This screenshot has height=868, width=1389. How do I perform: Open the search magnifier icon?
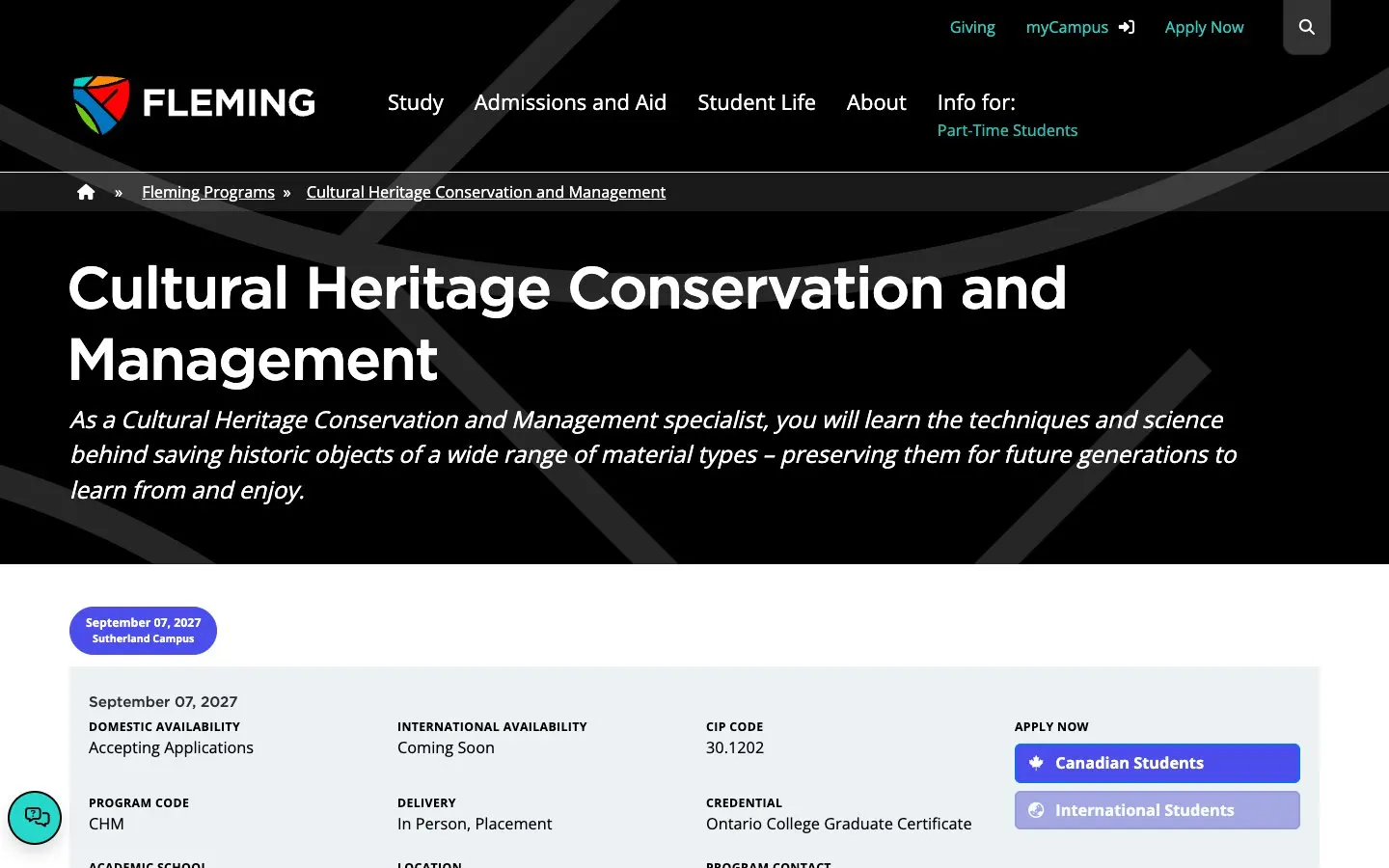(1306, 27)
